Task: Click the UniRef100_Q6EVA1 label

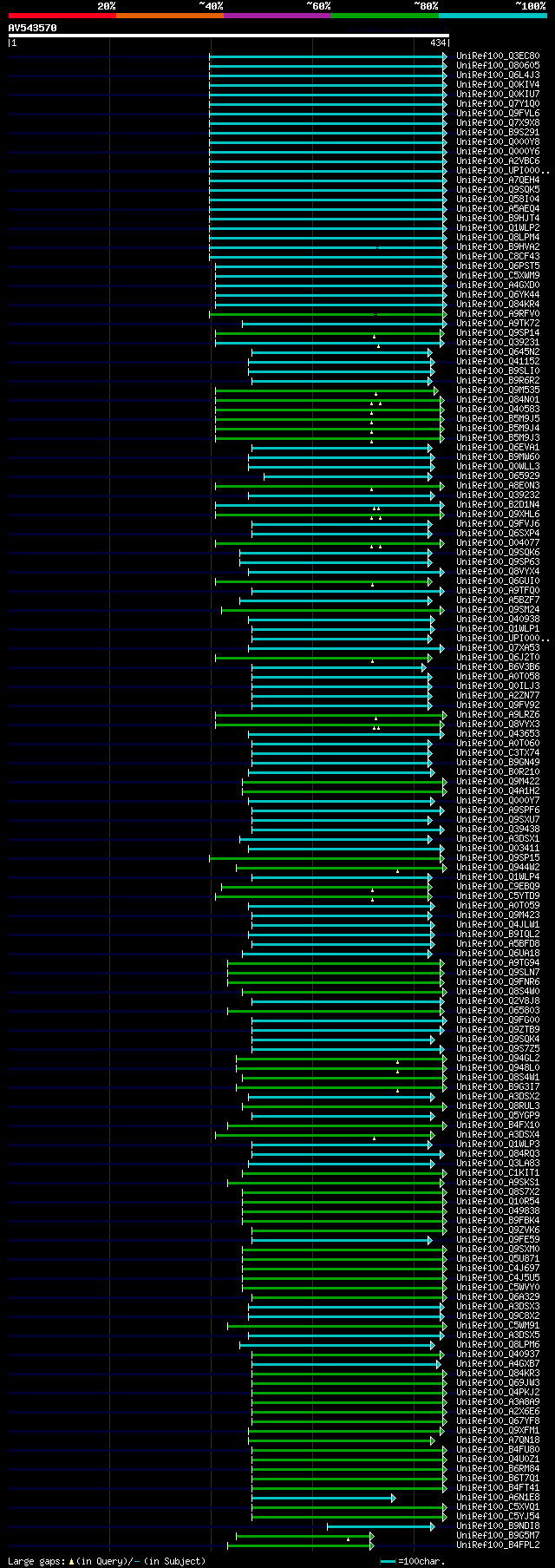Action: (x=498, y=448)
